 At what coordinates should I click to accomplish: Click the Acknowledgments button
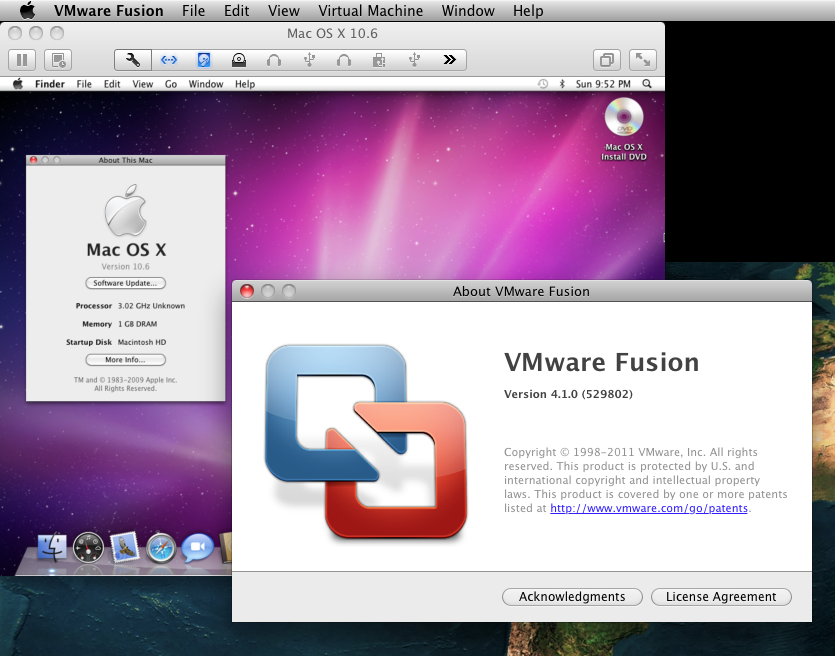[x=571, y=597]
